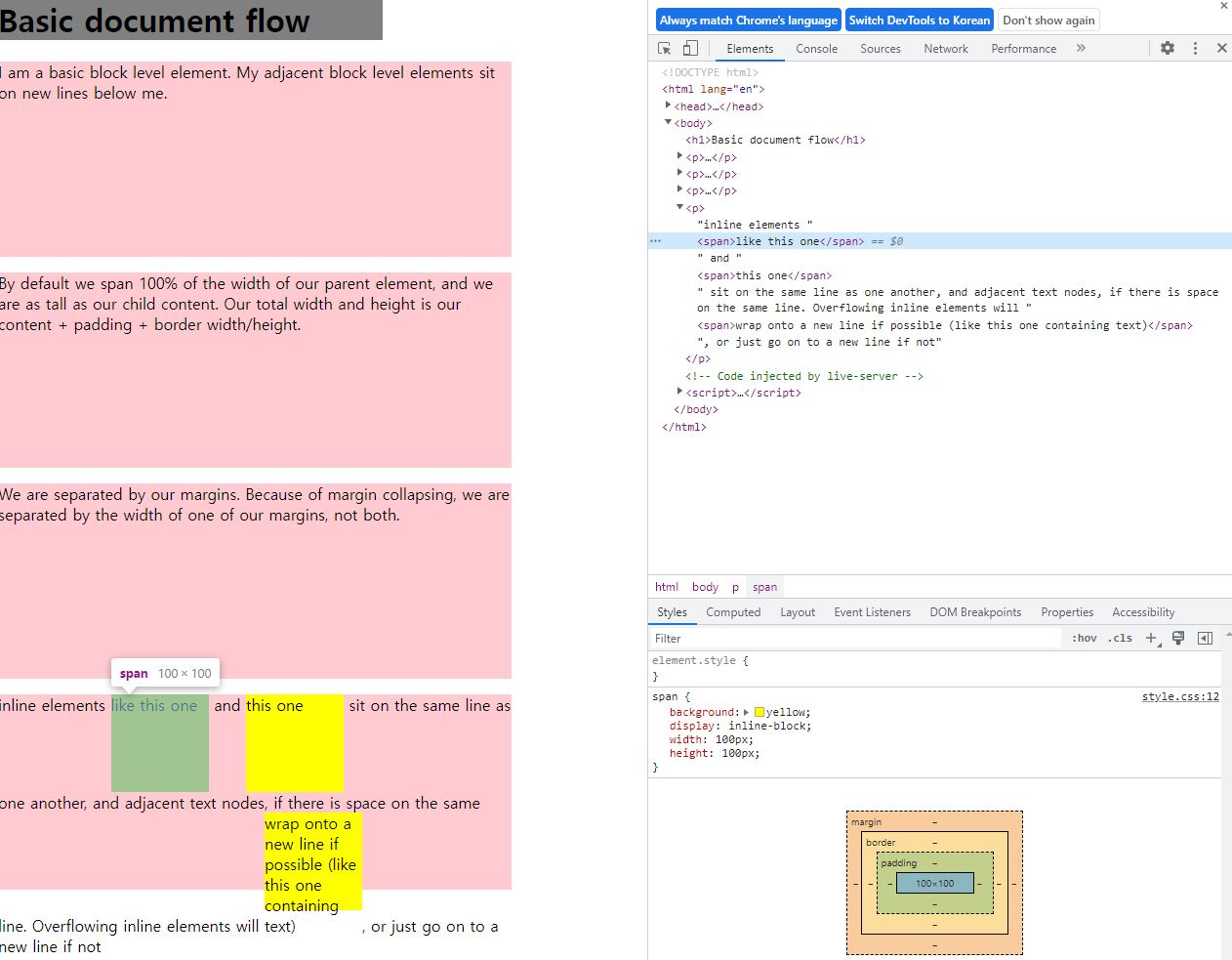Viewport: 1232px width, 960px height.
Task: Click the p breadcrumb item
Action: coord(735,587)
